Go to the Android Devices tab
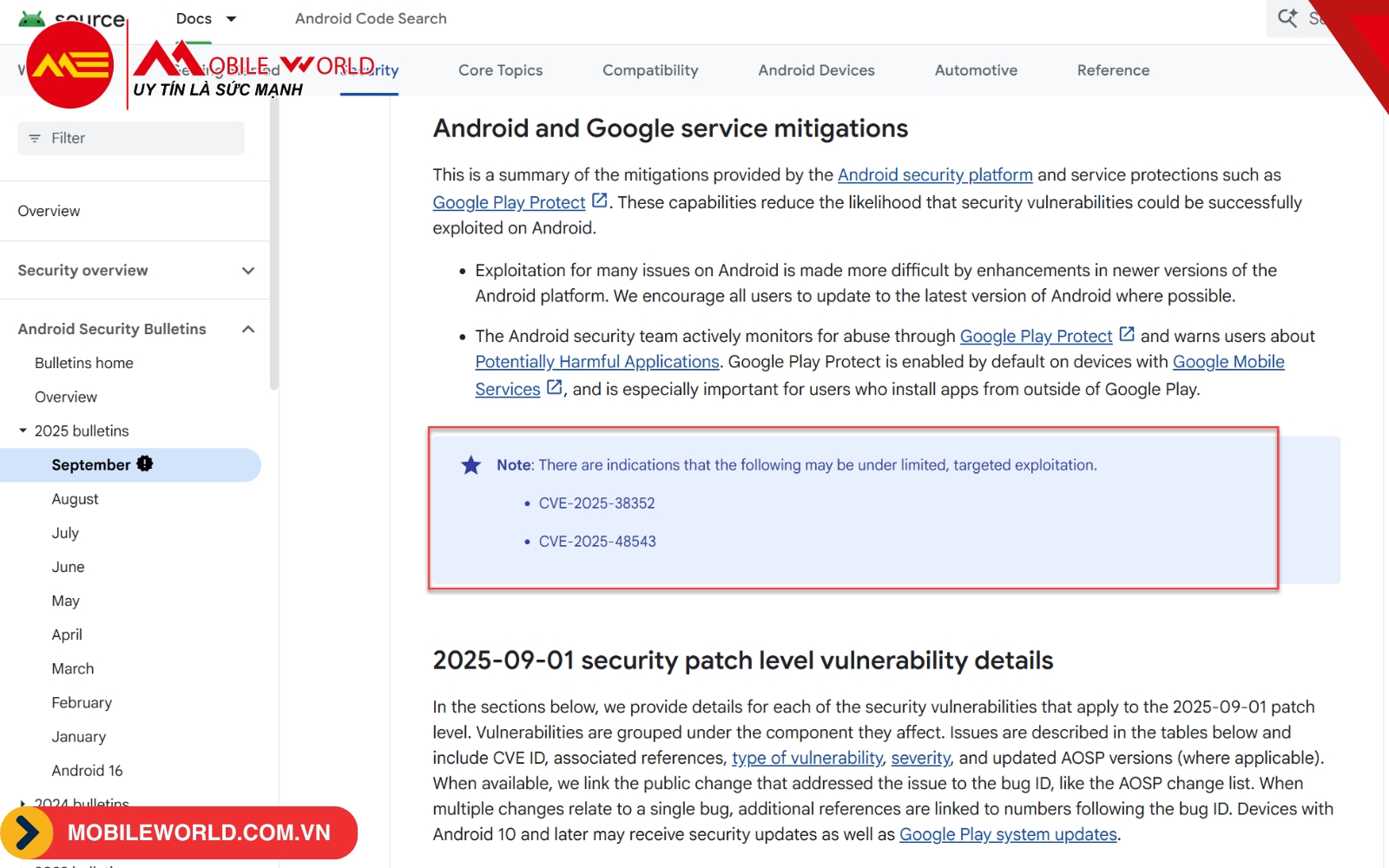The image size is (1389, 868). point(816,70)
